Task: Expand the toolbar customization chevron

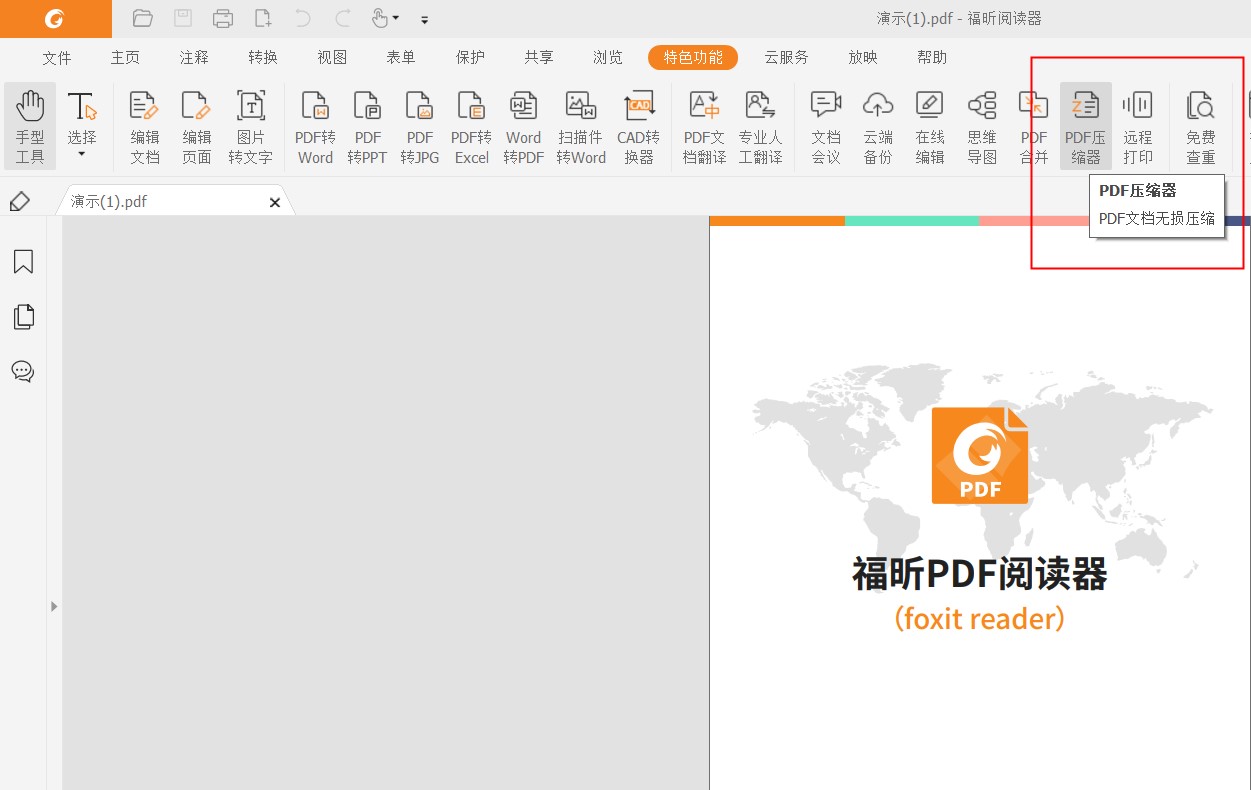Action: click(424, 19)
